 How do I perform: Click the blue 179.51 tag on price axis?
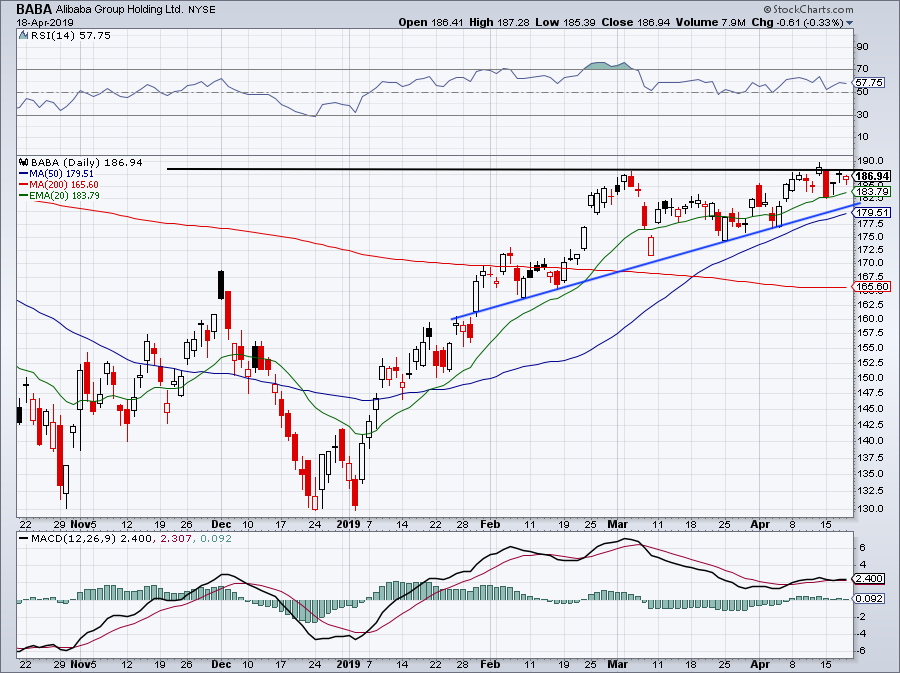click(872, 212)
